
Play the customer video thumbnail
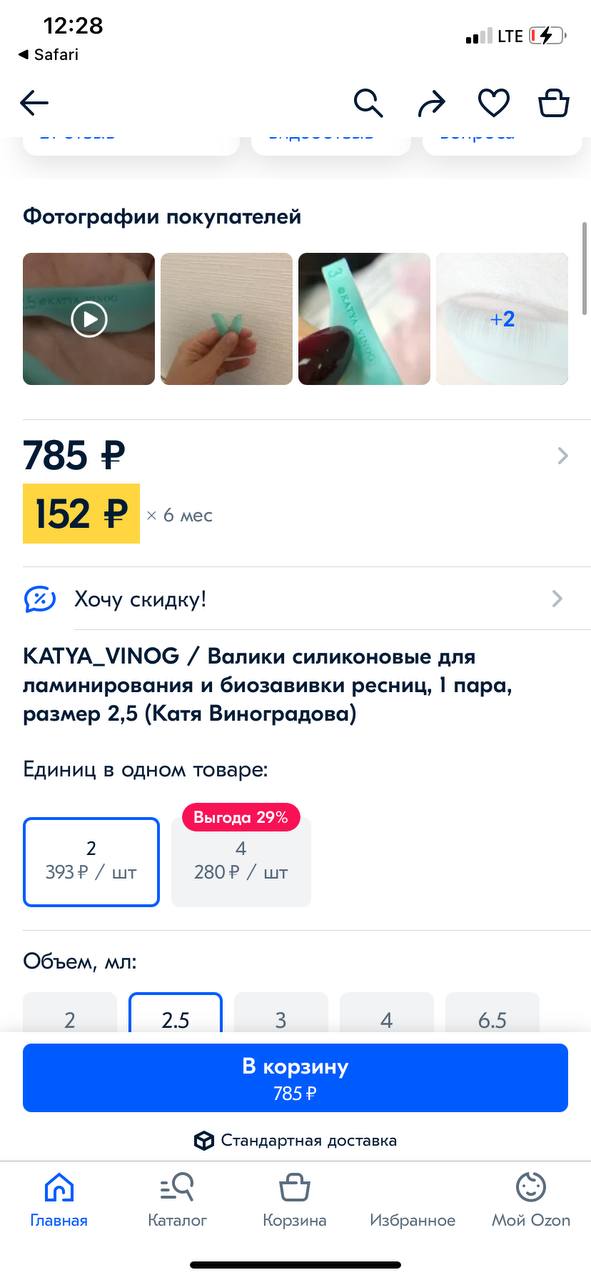pyautogui.click(x=89, y=319)
